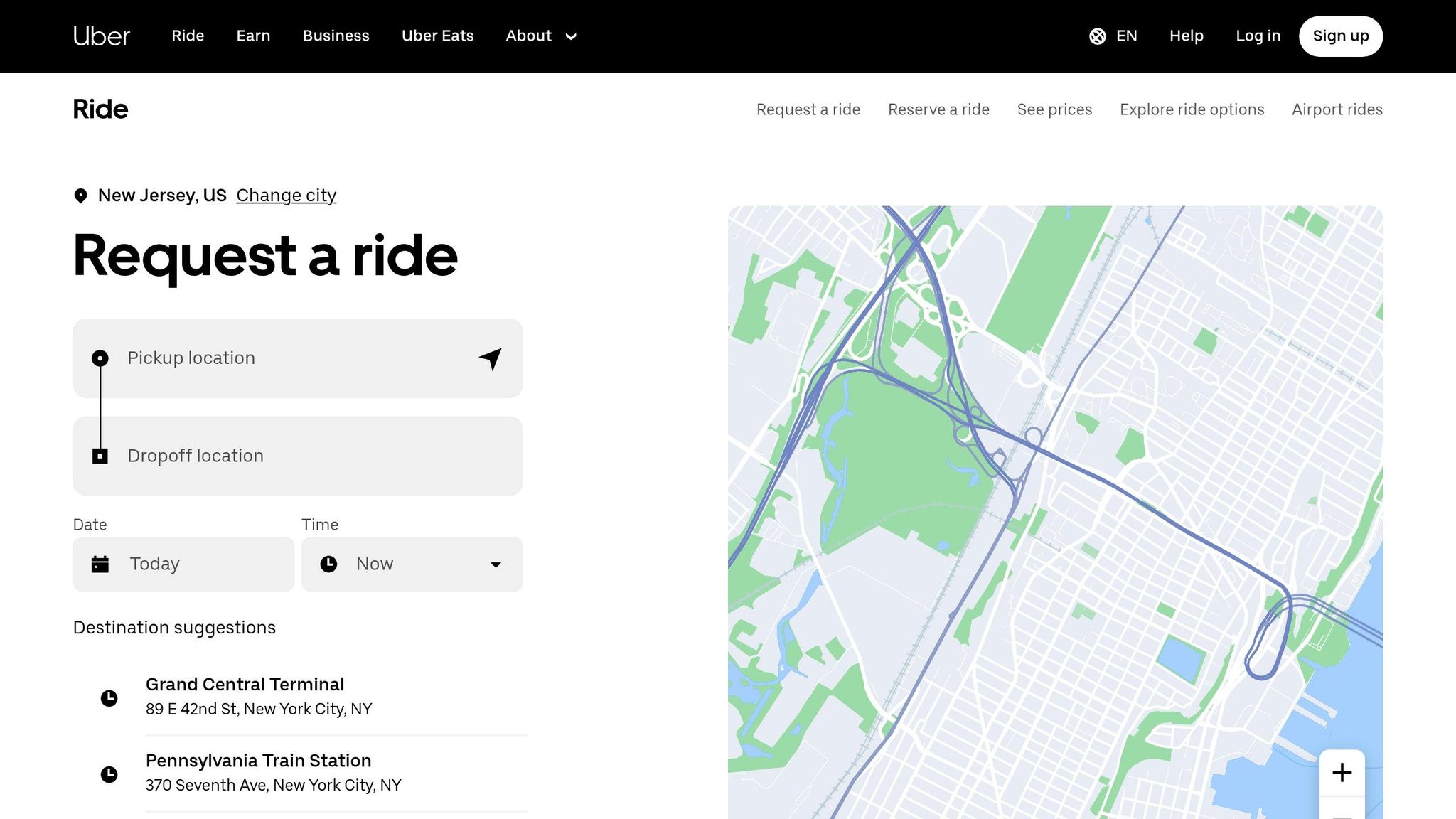
Task: Click the navigation arrow in pickup field
Action: coord(490,359)
